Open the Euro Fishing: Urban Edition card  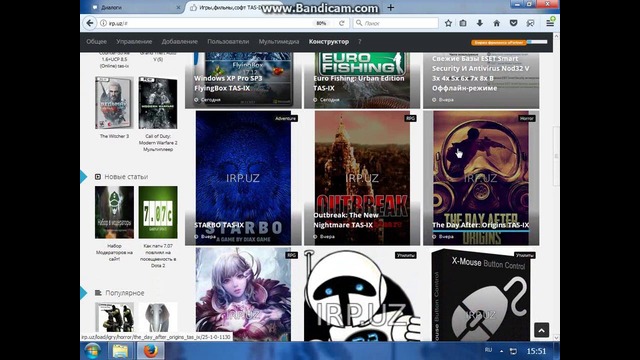[362, 80]
